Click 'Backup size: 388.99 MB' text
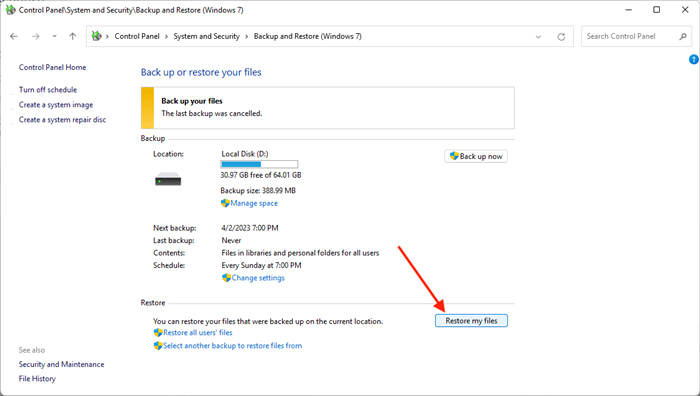This screenshot has width=700, height=396. tap(258, 191)
